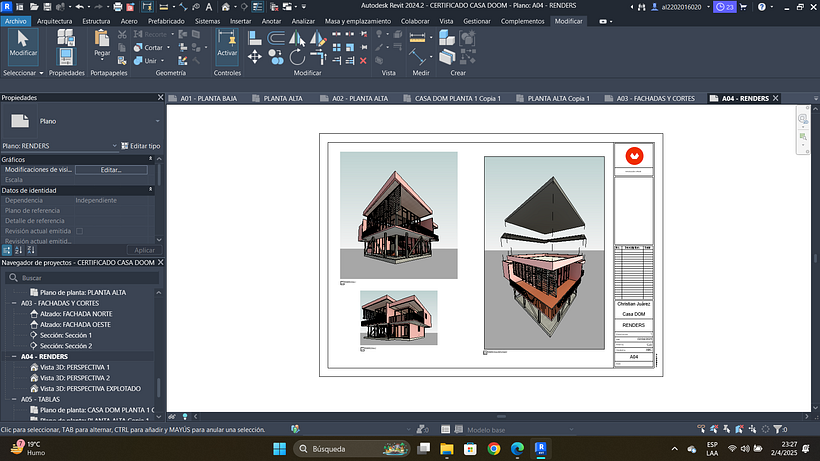The image size is (820, 461).
Task: Select Mirror by picking axis tool
Action: (x=297, y=38)
